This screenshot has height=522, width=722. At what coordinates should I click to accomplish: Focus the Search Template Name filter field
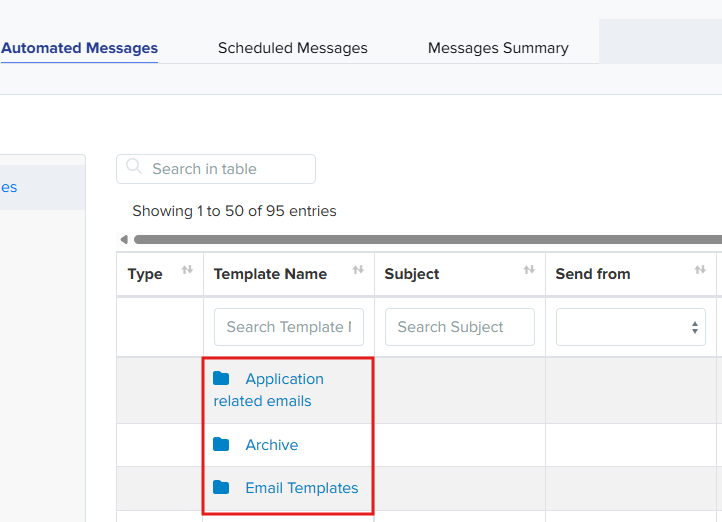(289, 327)
